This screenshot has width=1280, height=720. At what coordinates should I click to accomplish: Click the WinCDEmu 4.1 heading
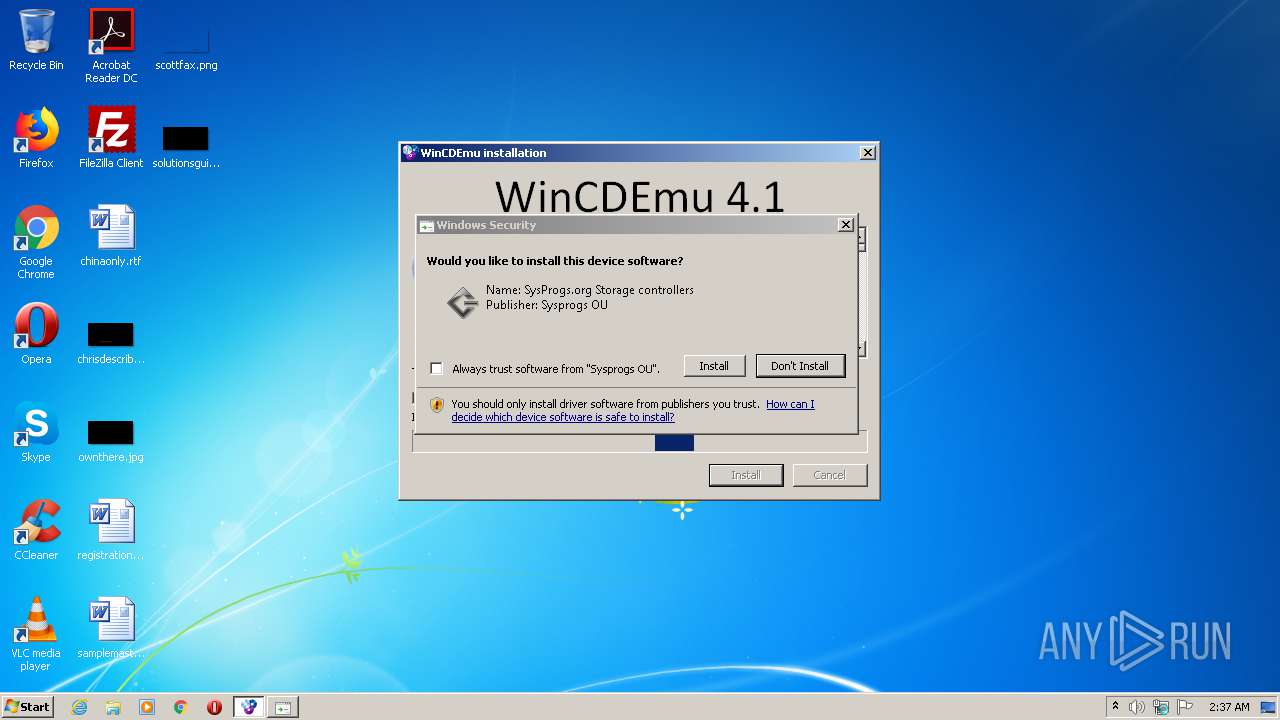(x=640, y=196)
